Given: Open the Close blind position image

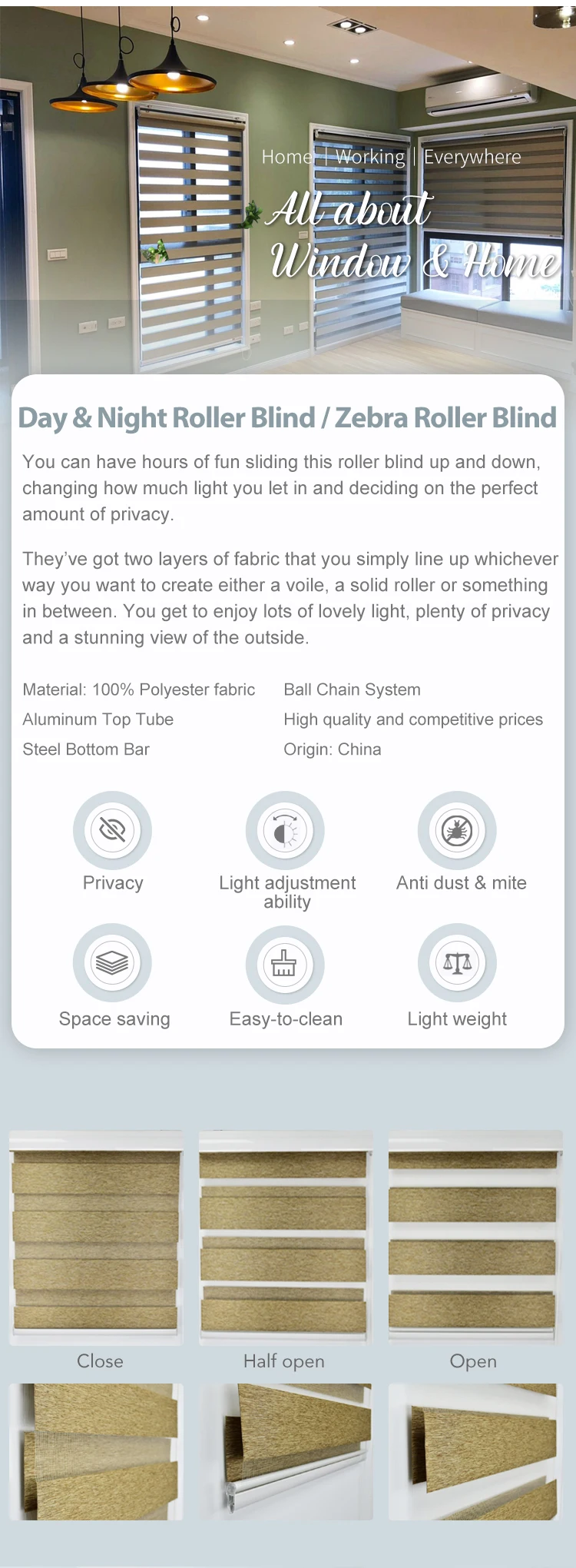Looking at the screenshot, I should pos(96,1237).
